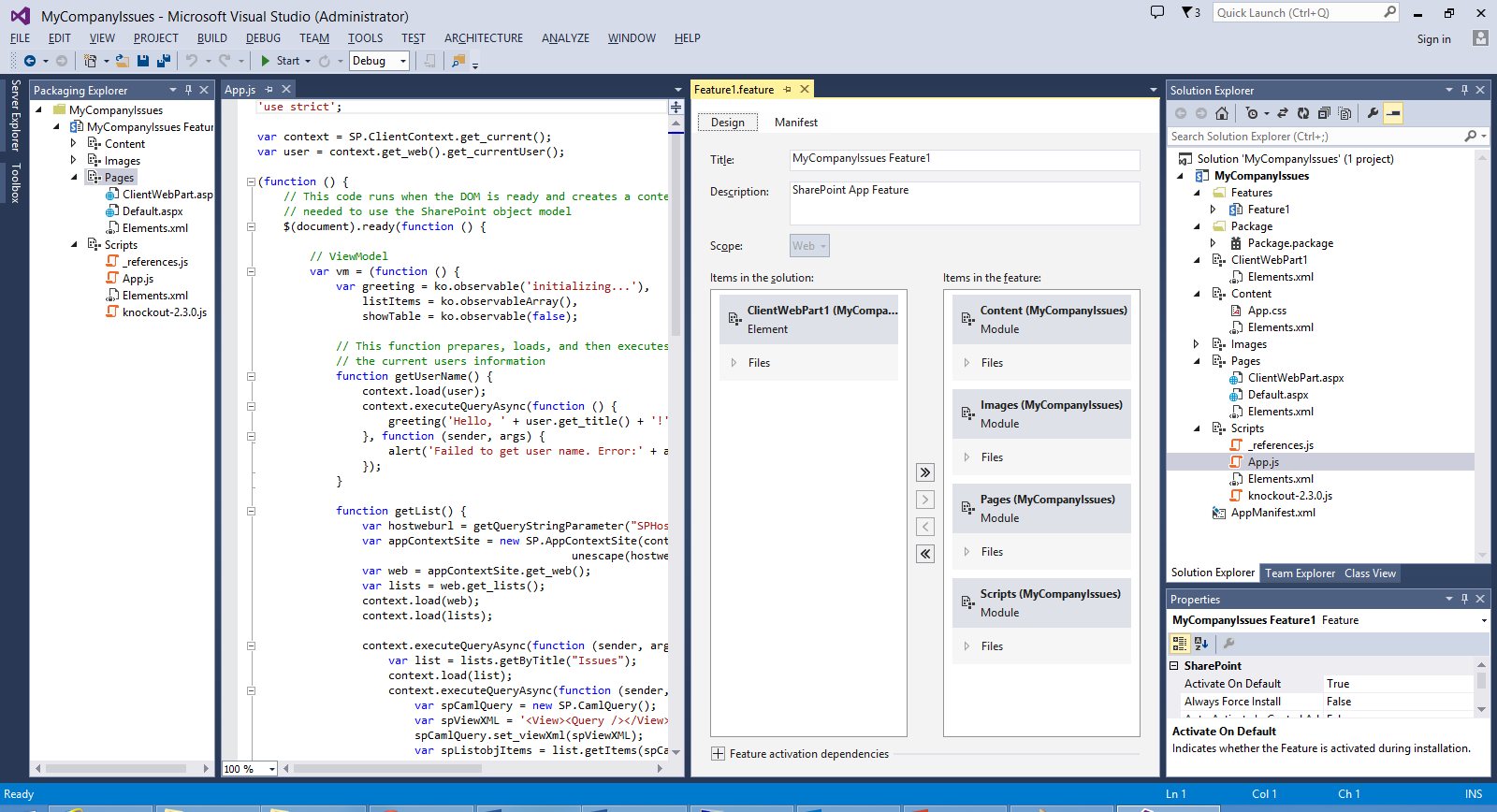1497x812 pixels.
Task: Switch to the Manifest tab
Action: pyautogui.click(x=796, y=123)
